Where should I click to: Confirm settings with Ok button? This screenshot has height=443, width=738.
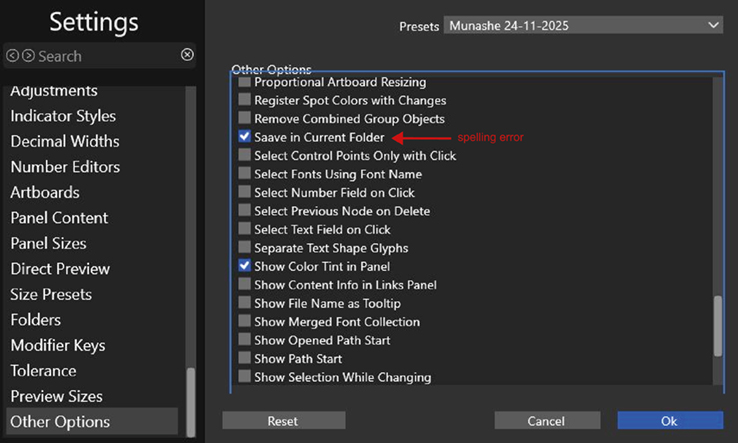[668, 421]
